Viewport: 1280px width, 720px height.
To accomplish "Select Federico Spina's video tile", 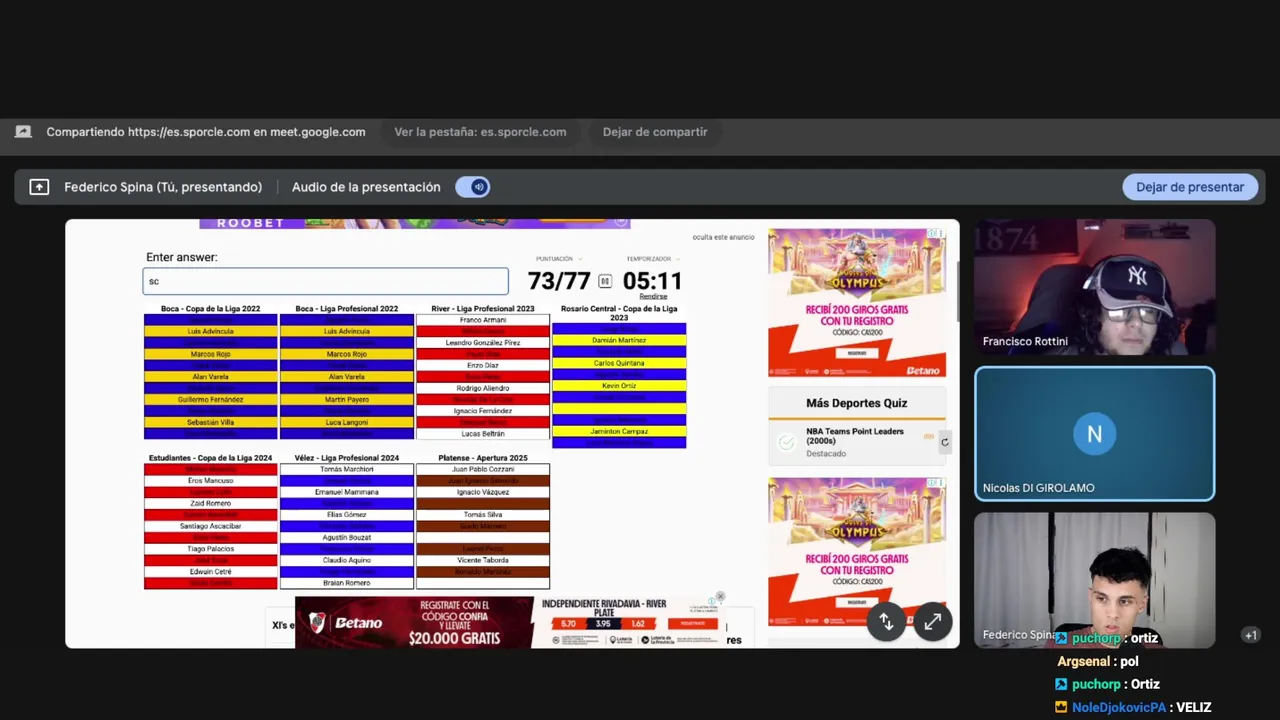I will (x=1095, y=580).
